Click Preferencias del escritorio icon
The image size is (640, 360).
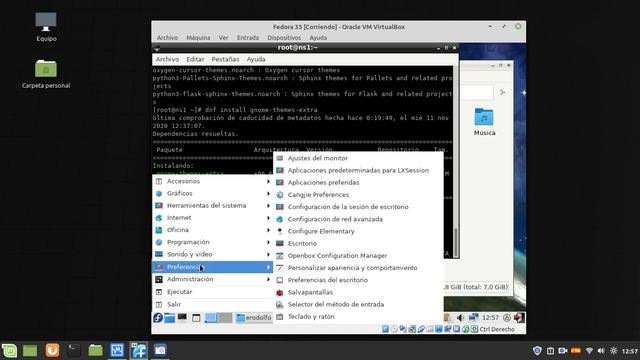pyautogui.click(x=280, y=280)
